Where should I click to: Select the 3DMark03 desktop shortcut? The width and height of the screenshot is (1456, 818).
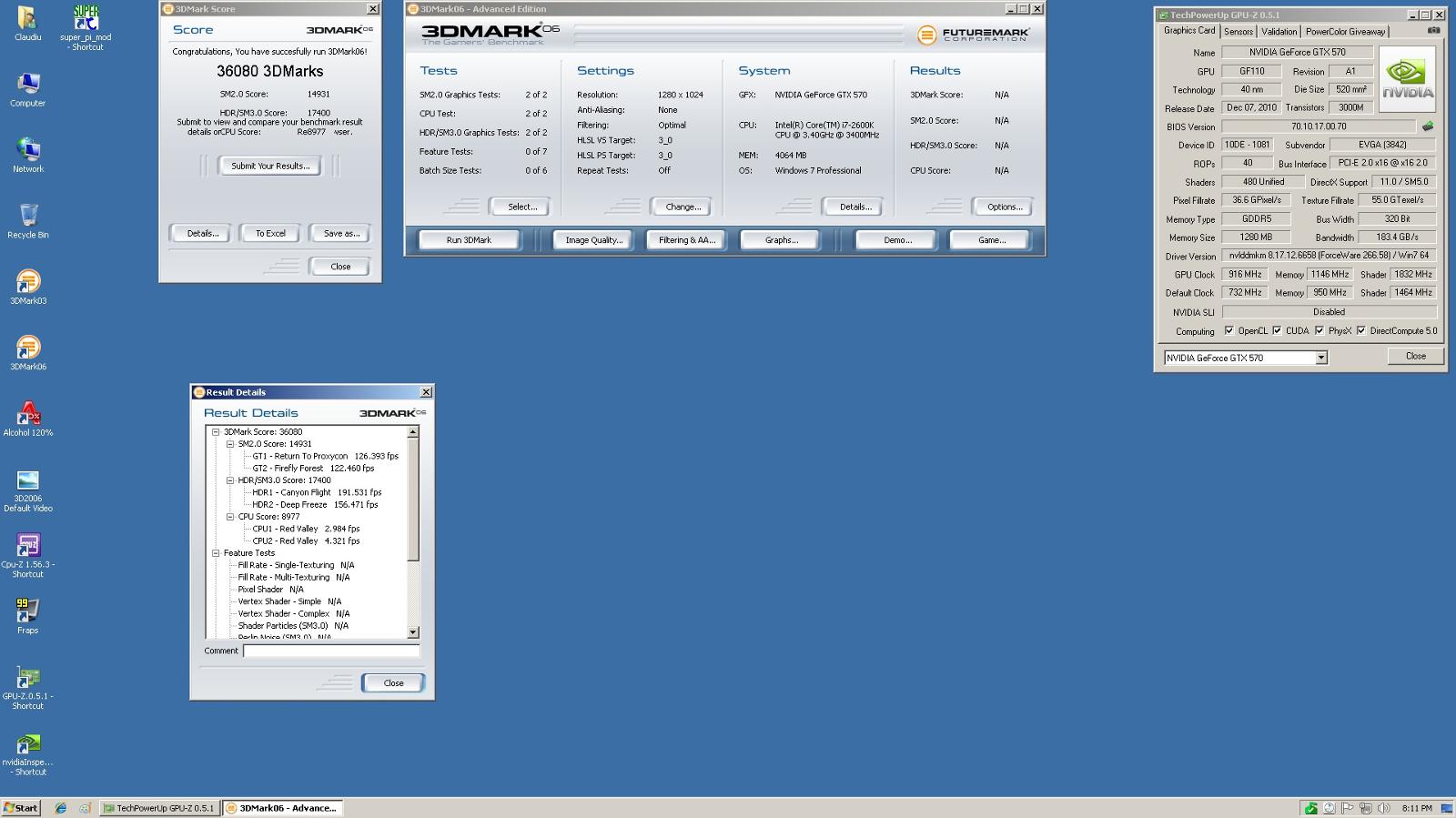point(27,287)
